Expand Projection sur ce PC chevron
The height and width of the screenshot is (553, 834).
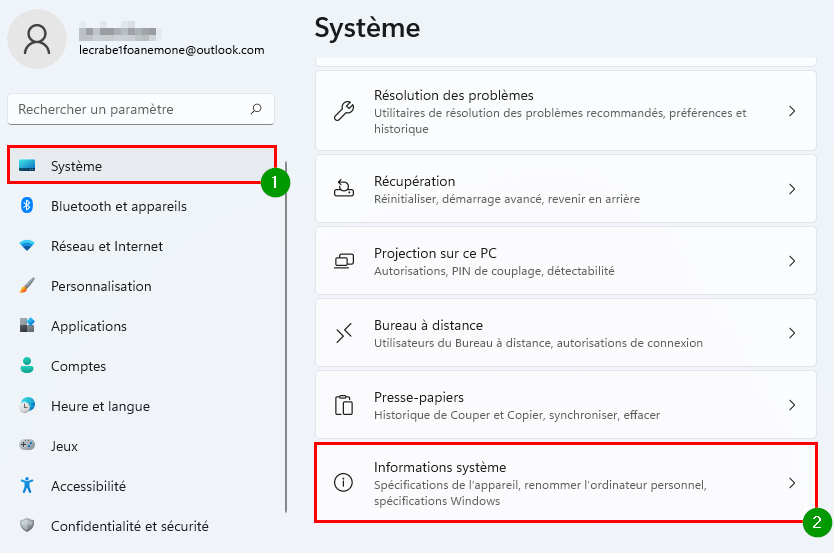click(792, 261)
